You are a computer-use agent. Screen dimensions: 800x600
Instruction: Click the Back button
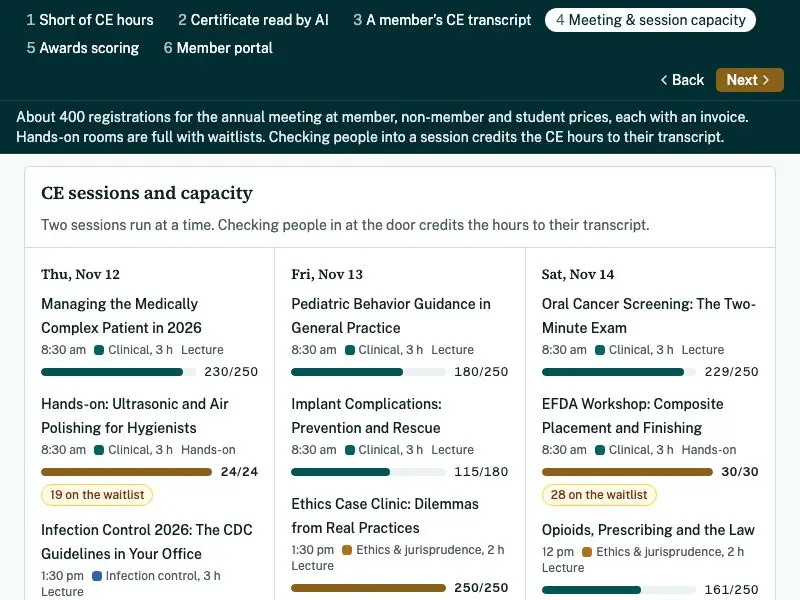click(x=682, y=80)
